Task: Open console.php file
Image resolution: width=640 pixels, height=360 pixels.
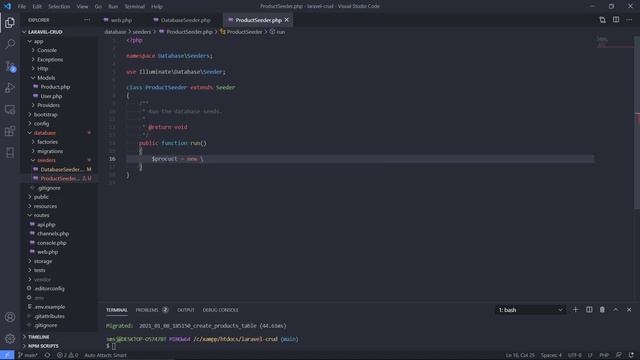Action: click(x=51, y=243)
